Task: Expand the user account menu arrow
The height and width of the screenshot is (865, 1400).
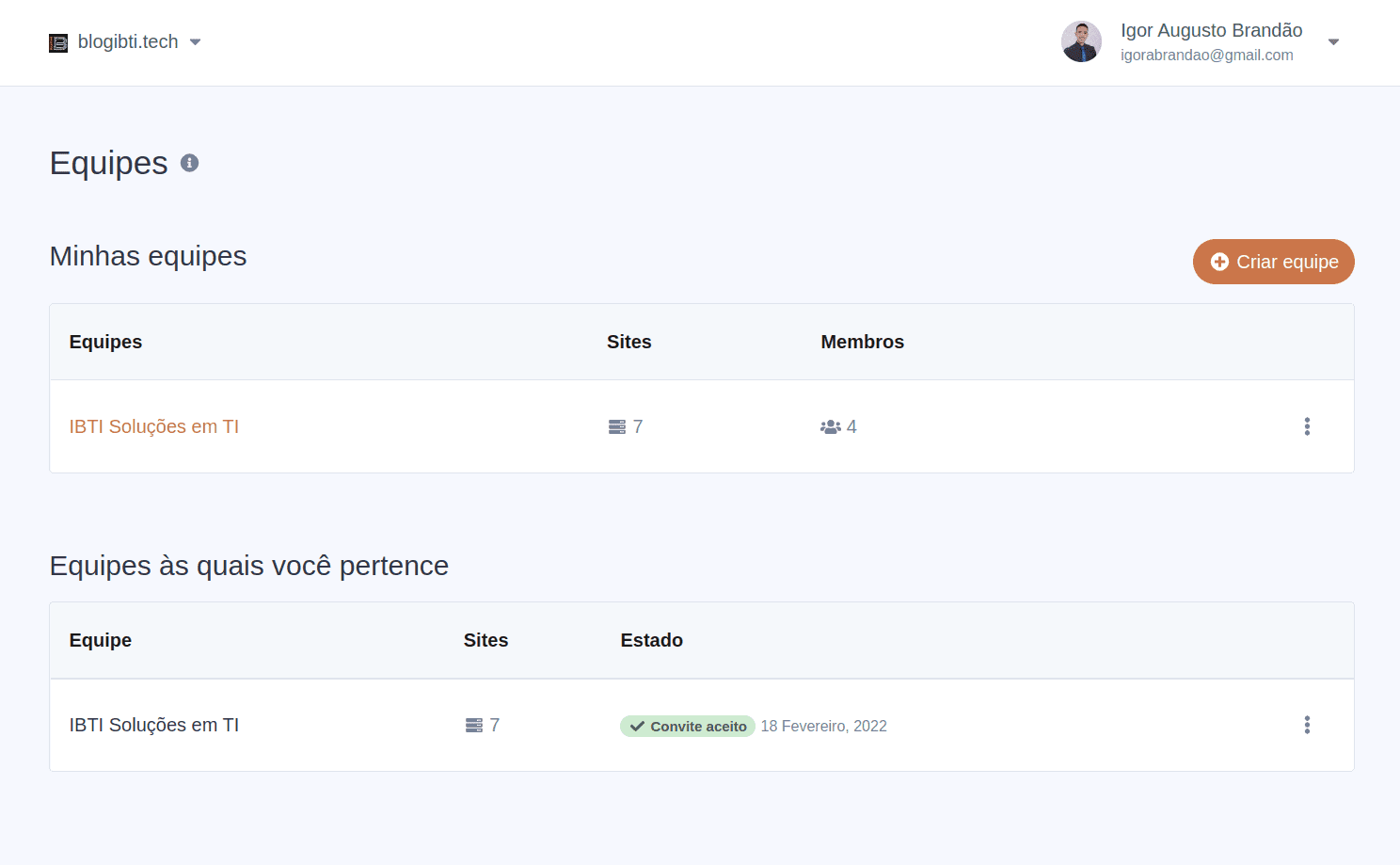Action: click(x=1333, y=42)
